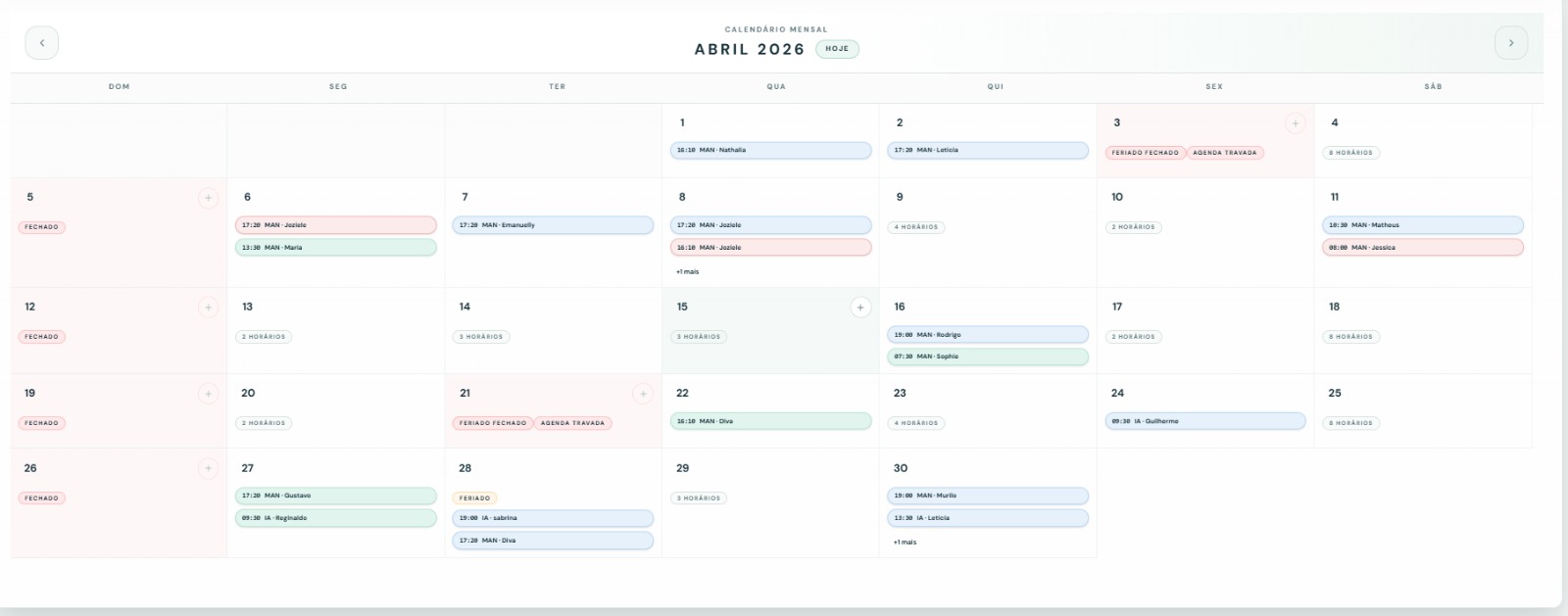Click FECHADO badge on day 5
The height and width of the screenshot is (616, 1568).
pyautogui.click(x=41, y=227)
